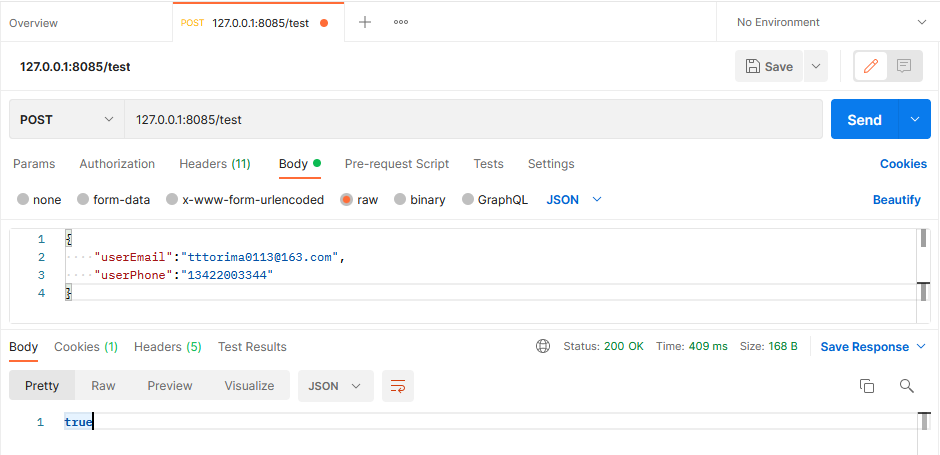Image resolution: width=940 pixels, height=455 pixels.
Task: Select the request Body tab
Action: [x=300, y=164]
